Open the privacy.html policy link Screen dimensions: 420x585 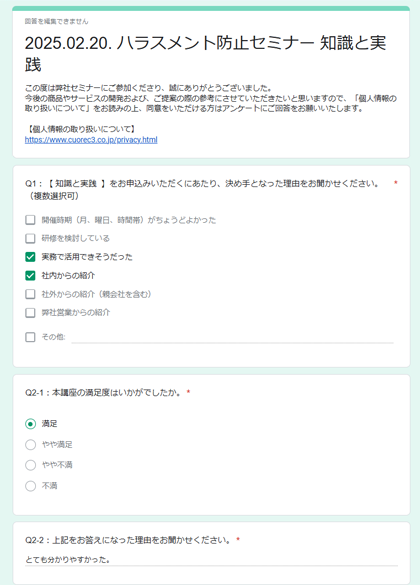click(x=91, y=140)
